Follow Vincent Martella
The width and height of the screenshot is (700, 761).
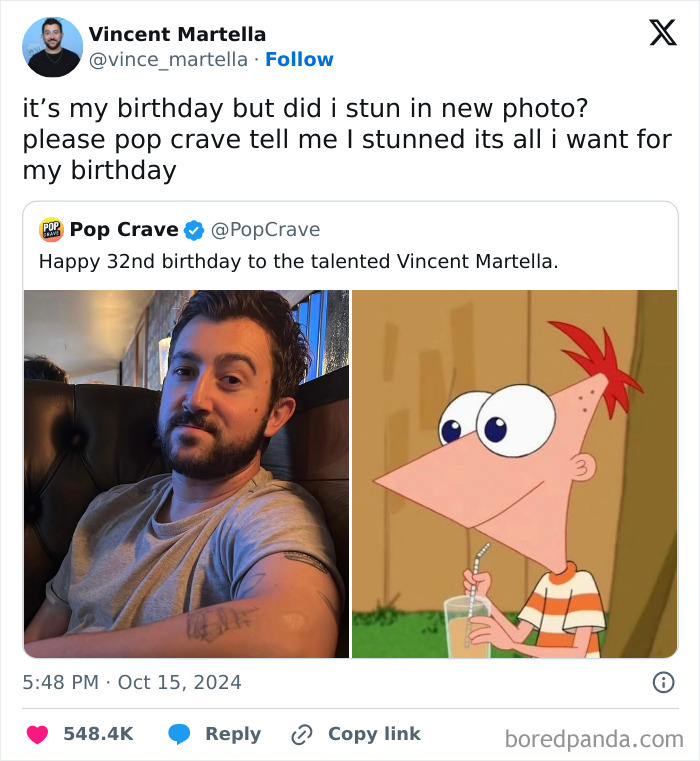tap(299, 59)
